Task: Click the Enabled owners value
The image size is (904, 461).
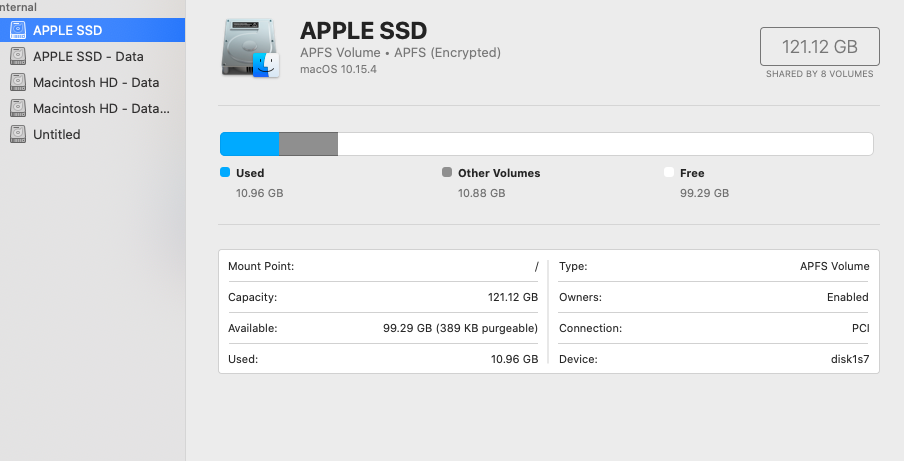Action: [x=848, y=297]
